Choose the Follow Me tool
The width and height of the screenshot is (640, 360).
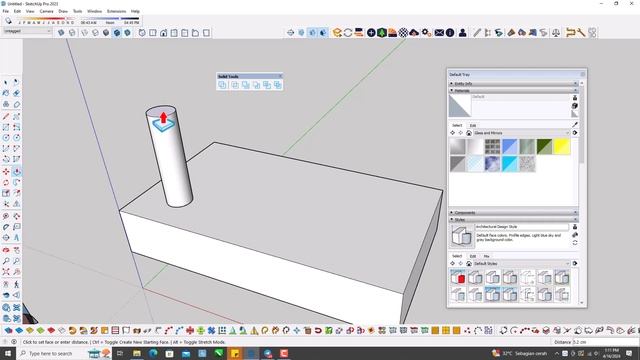(x=16, y=182)
